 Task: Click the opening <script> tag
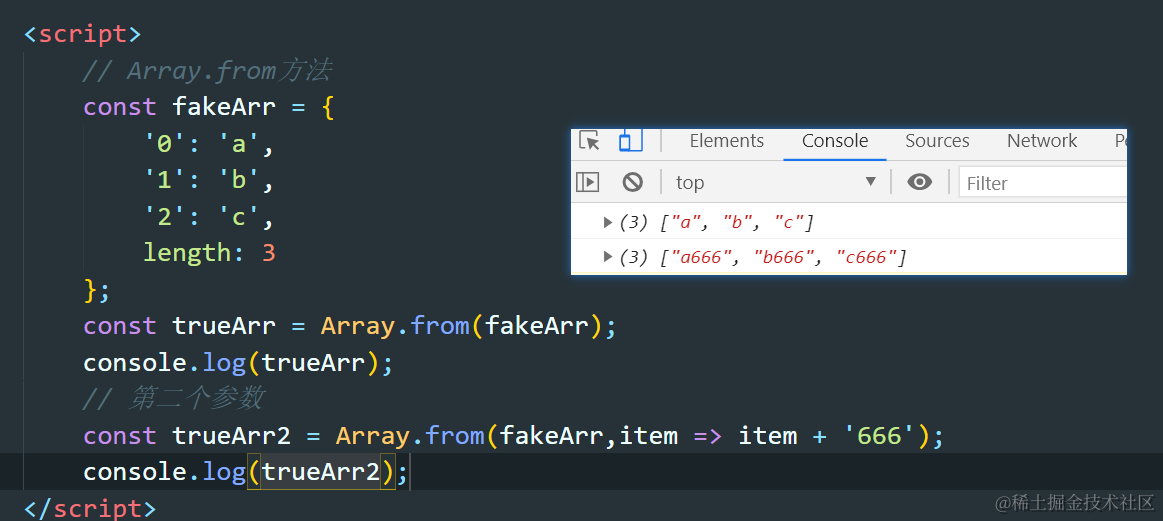[x=82, y=34]
